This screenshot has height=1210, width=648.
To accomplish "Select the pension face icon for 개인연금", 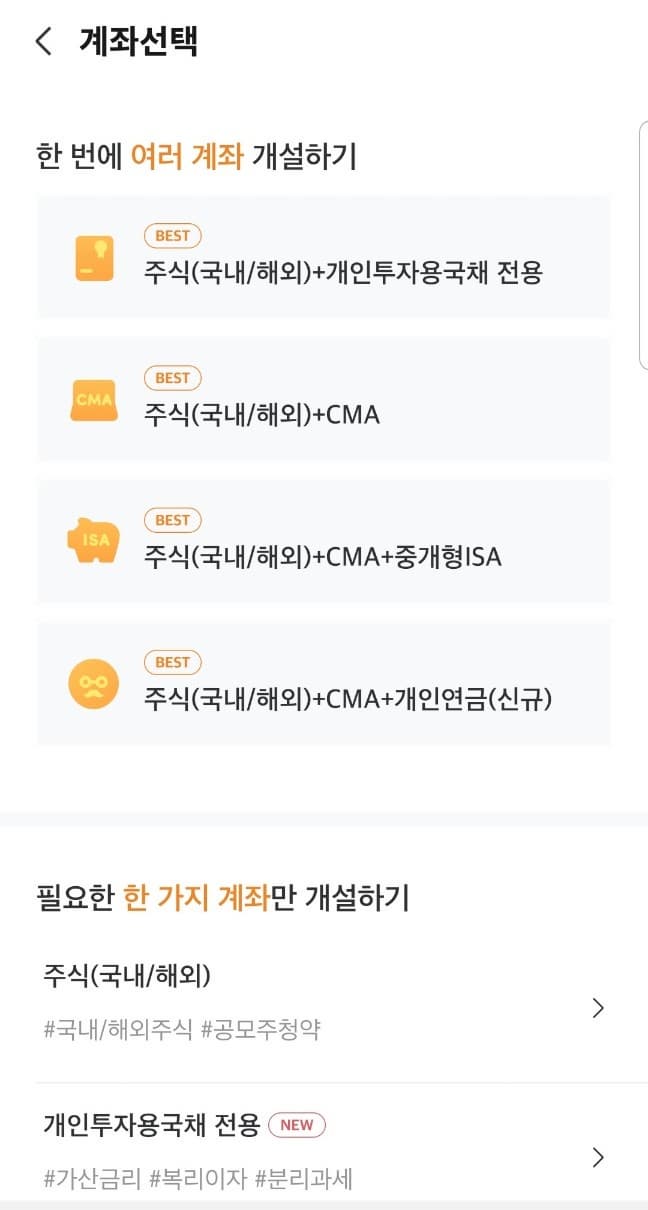I will [93, 684].
